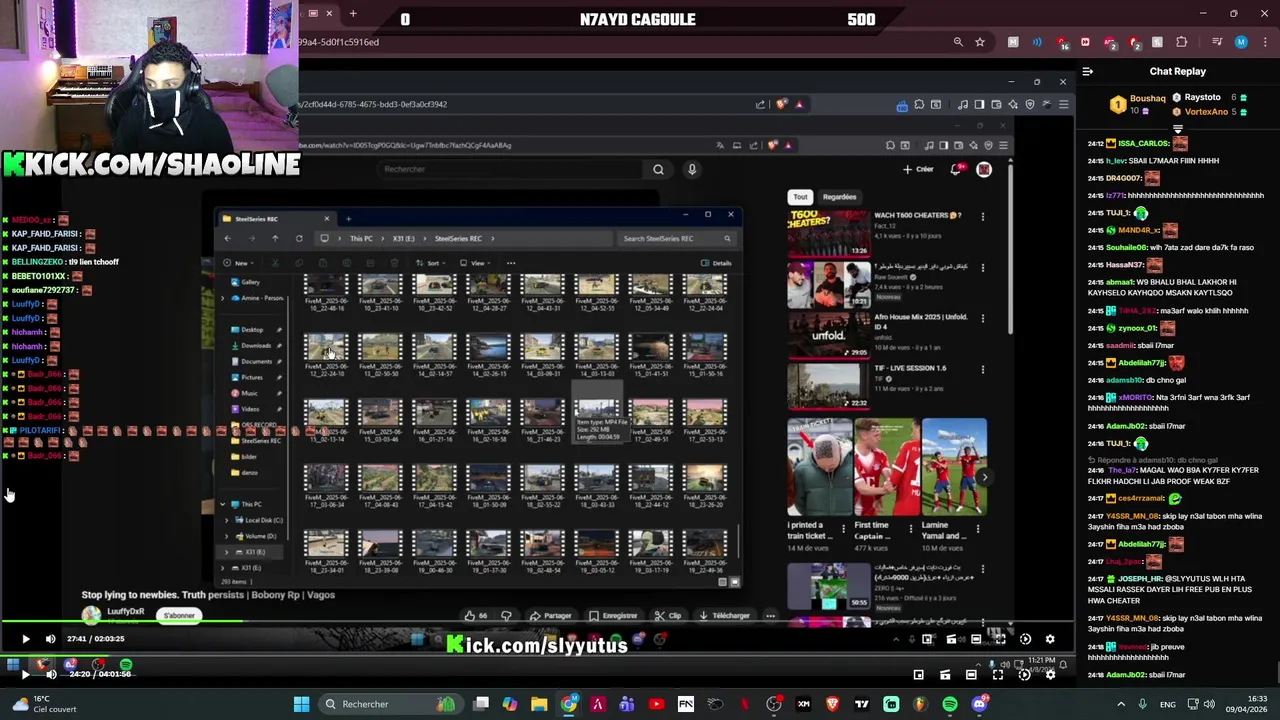This screenshot has height=720, width=1280.
Task: Click the Télécharger download button
Action: [x=724, y=616]
